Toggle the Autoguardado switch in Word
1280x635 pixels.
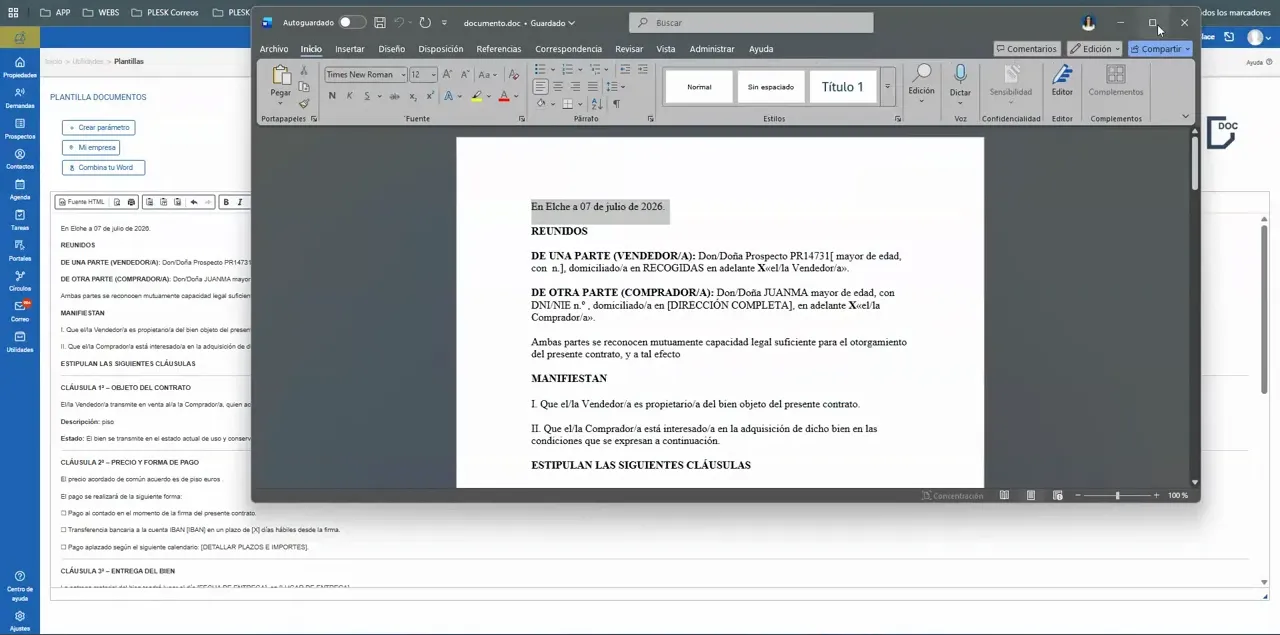click(x=351, y=22)
